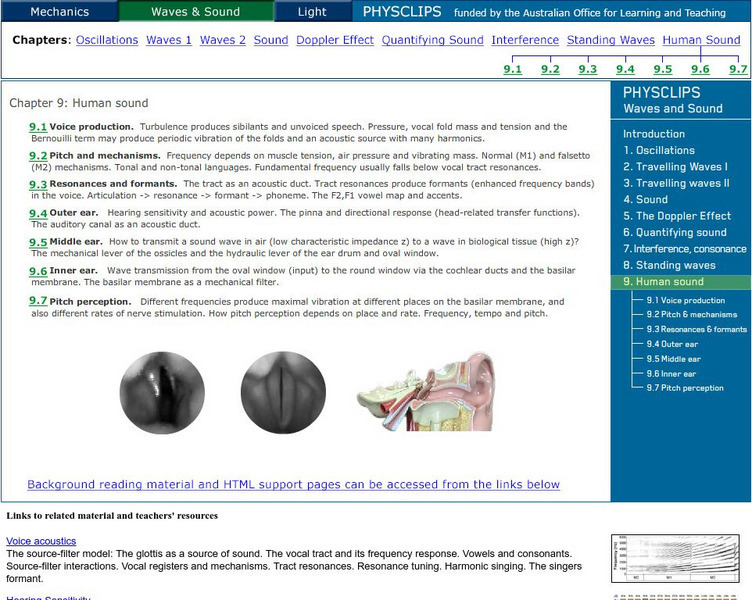The height and width of the screenshot is (600, 752).
Task: Click PHYSCLIPS Waves and Sound sidebar heading
Action: click(672, 100)
